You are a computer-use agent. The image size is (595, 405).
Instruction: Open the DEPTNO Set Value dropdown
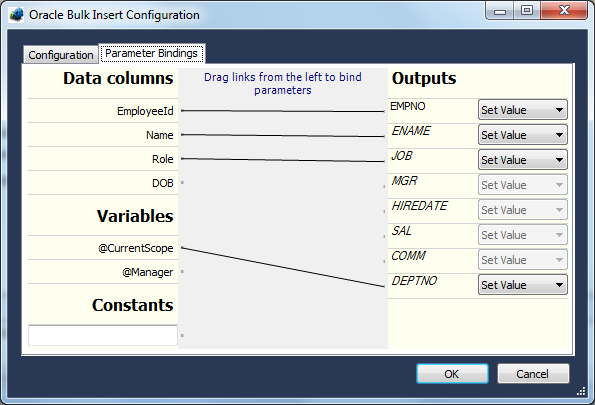523,285
